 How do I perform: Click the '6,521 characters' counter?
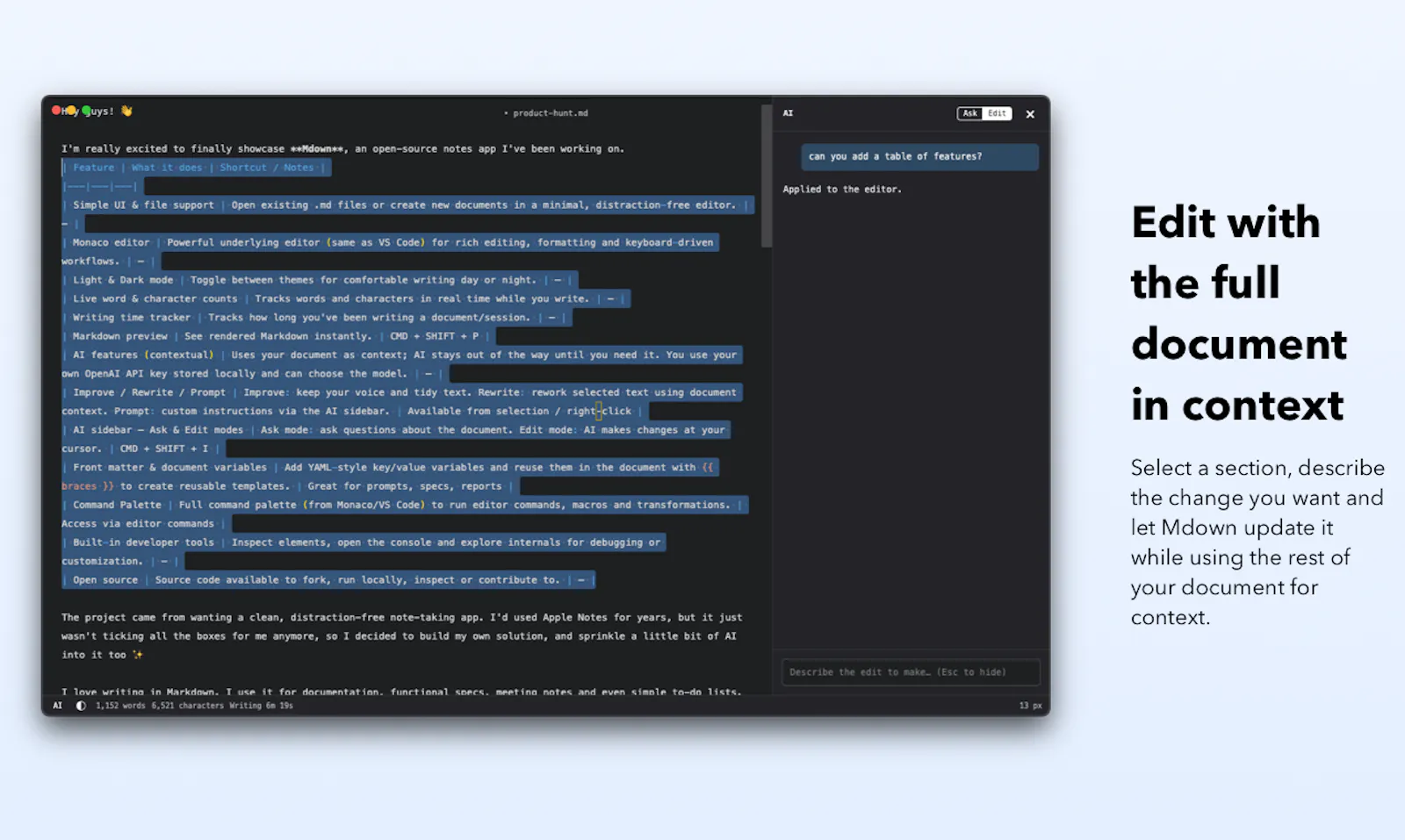click(187, 706)
